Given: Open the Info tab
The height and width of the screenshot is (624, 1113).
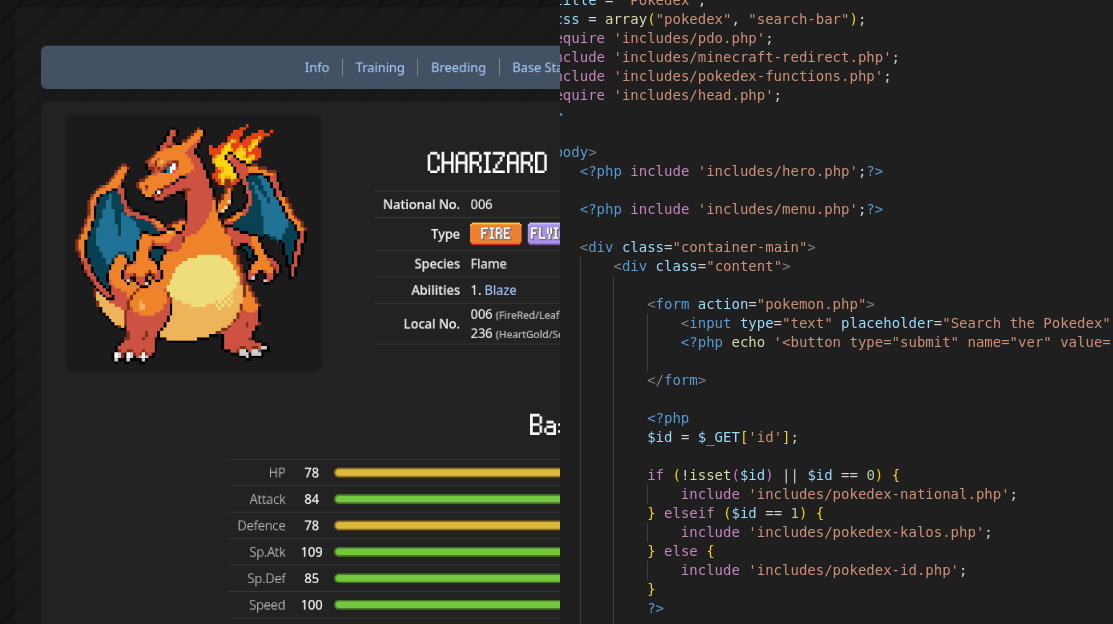Looking at the screenshot, I should pos(317,67).
